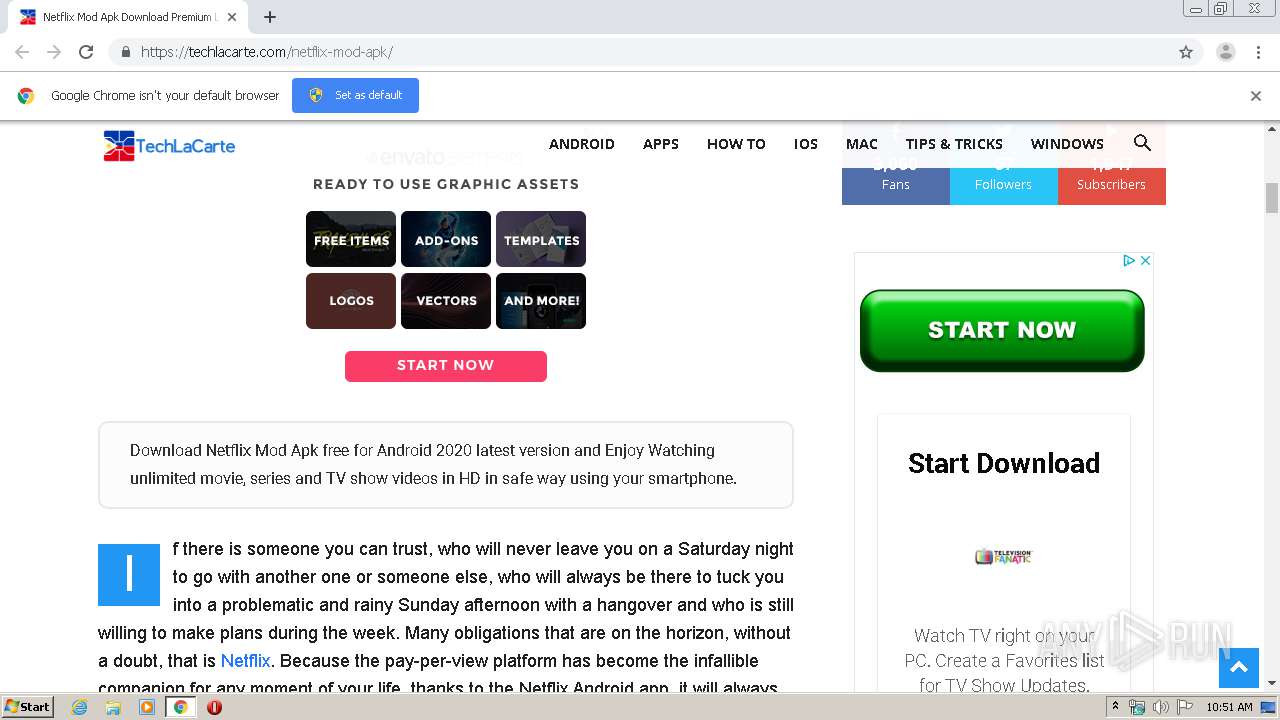Screen dimensions: 1280x720
Task: Click the green START NOW ad button
Action: [1002, 331]
